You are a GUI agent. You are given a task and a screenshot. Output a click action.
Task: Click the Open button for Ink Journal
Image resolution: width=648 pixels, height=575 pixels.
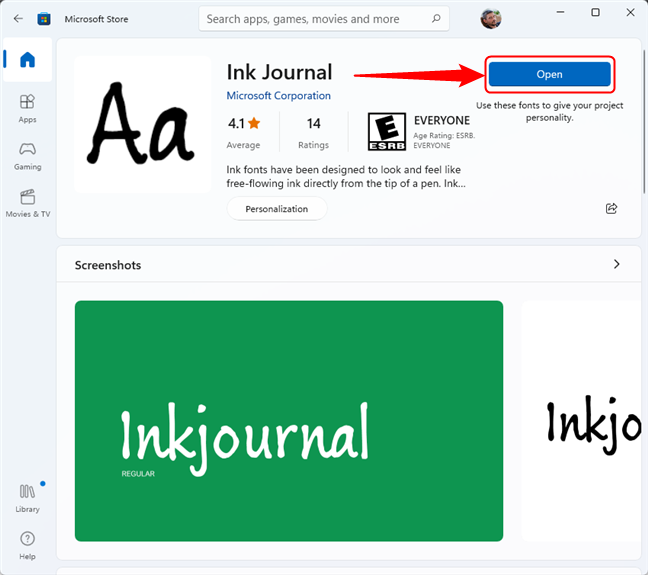549,74
